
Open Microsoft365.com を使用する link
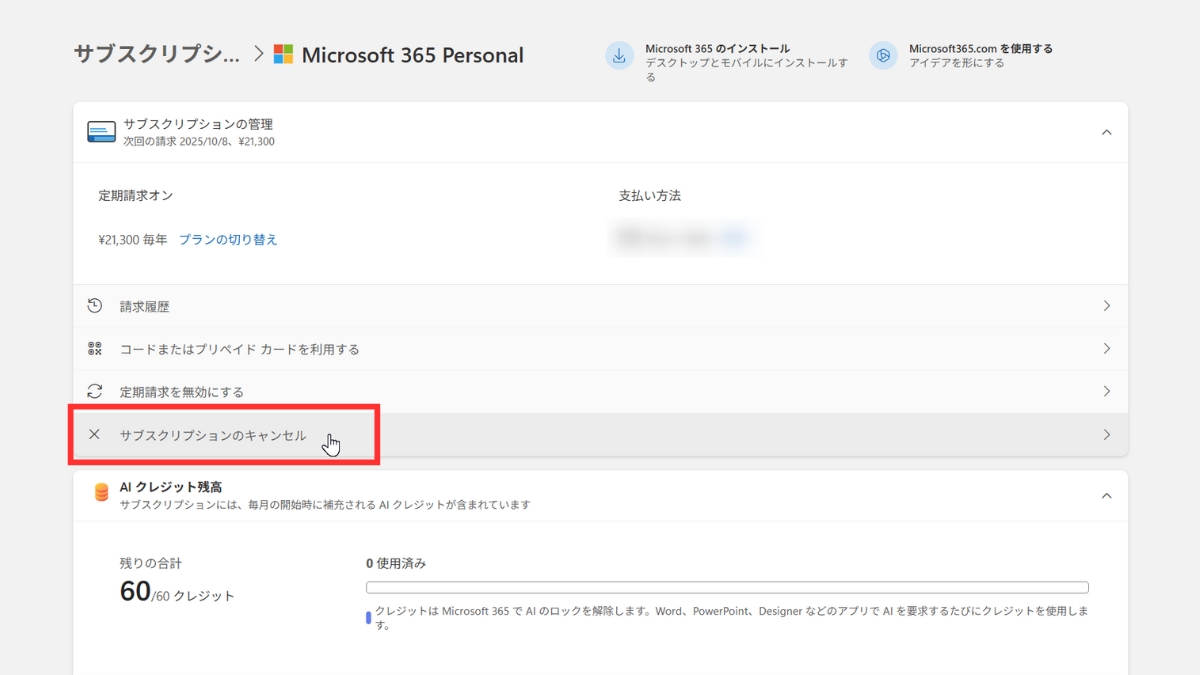point(981,48)
